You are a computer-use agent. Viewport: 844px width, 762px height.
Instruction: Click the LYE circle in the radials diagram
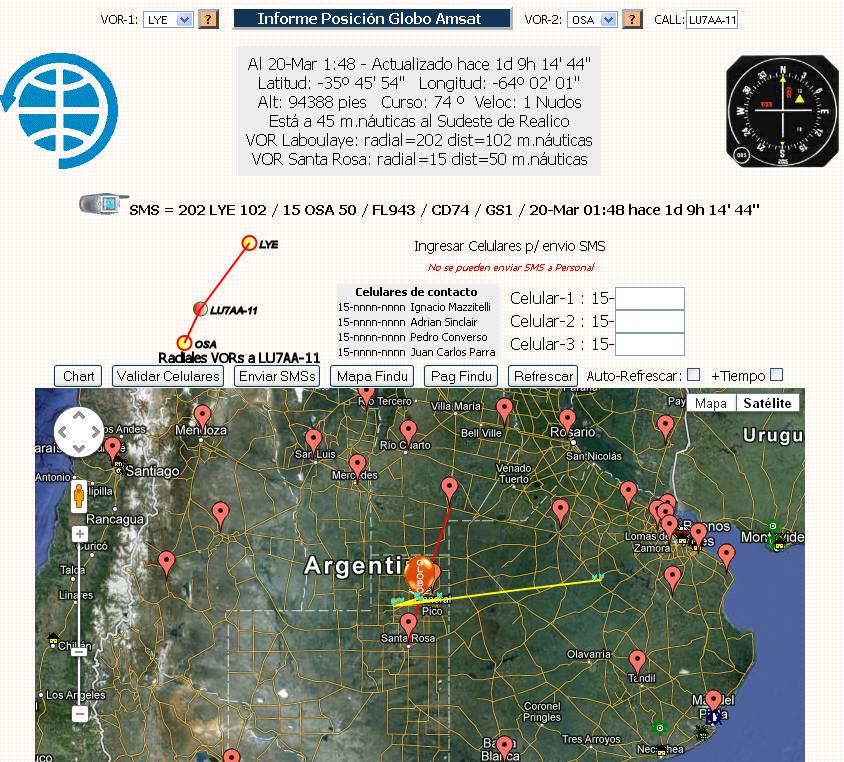[x=249, y=243]
